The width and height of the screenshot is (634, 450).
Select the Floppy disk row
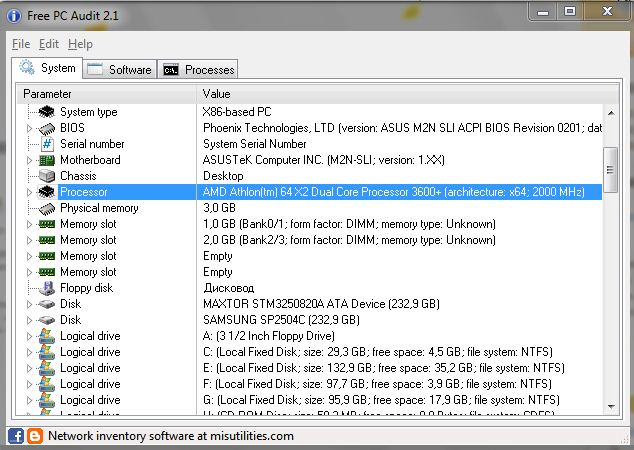(310, 288)
